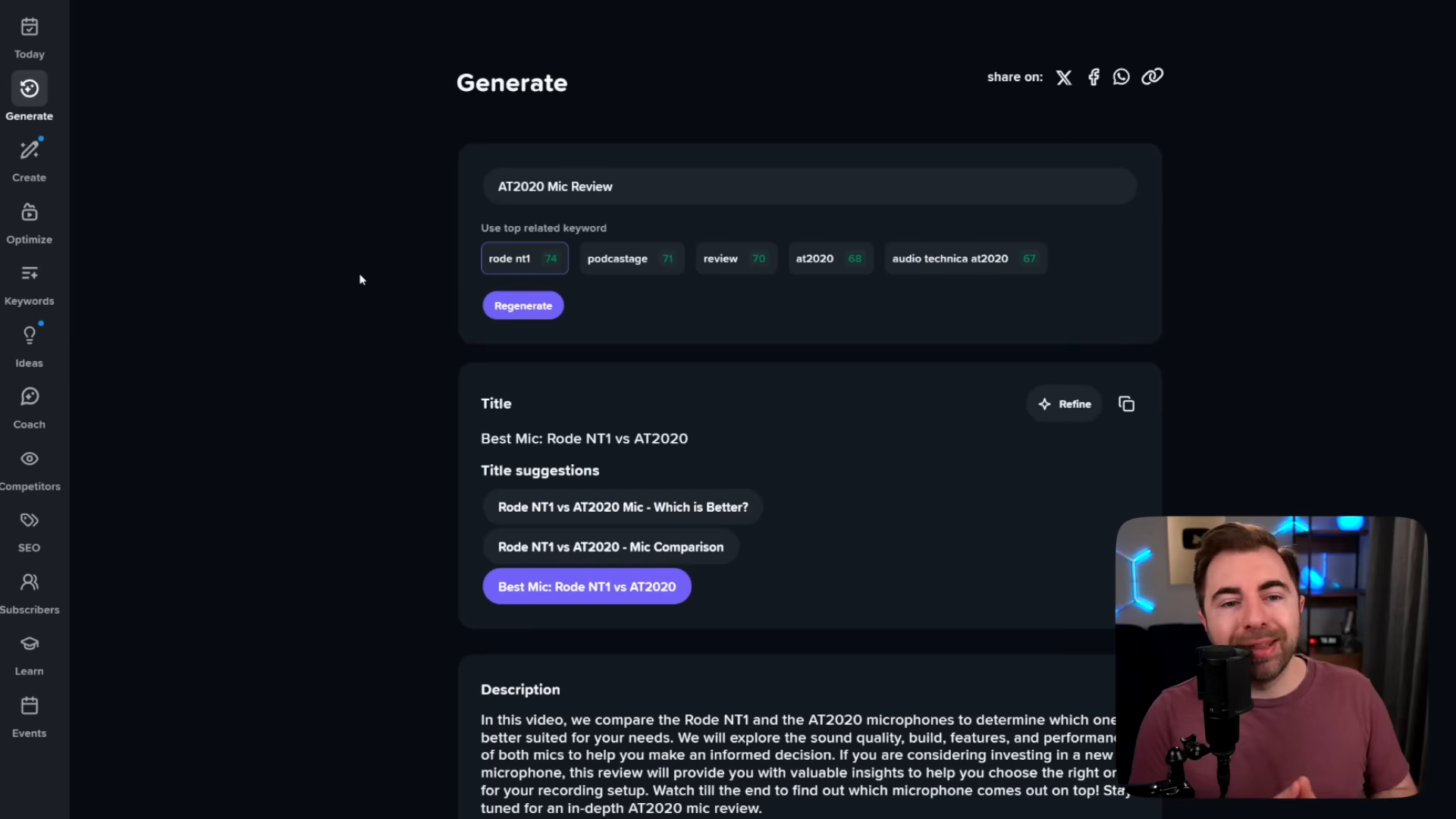This screenshot has width=1456, height=819.
Task: Click the copy link share icon
Action: pyautogui.click(x=1153, y=77)
